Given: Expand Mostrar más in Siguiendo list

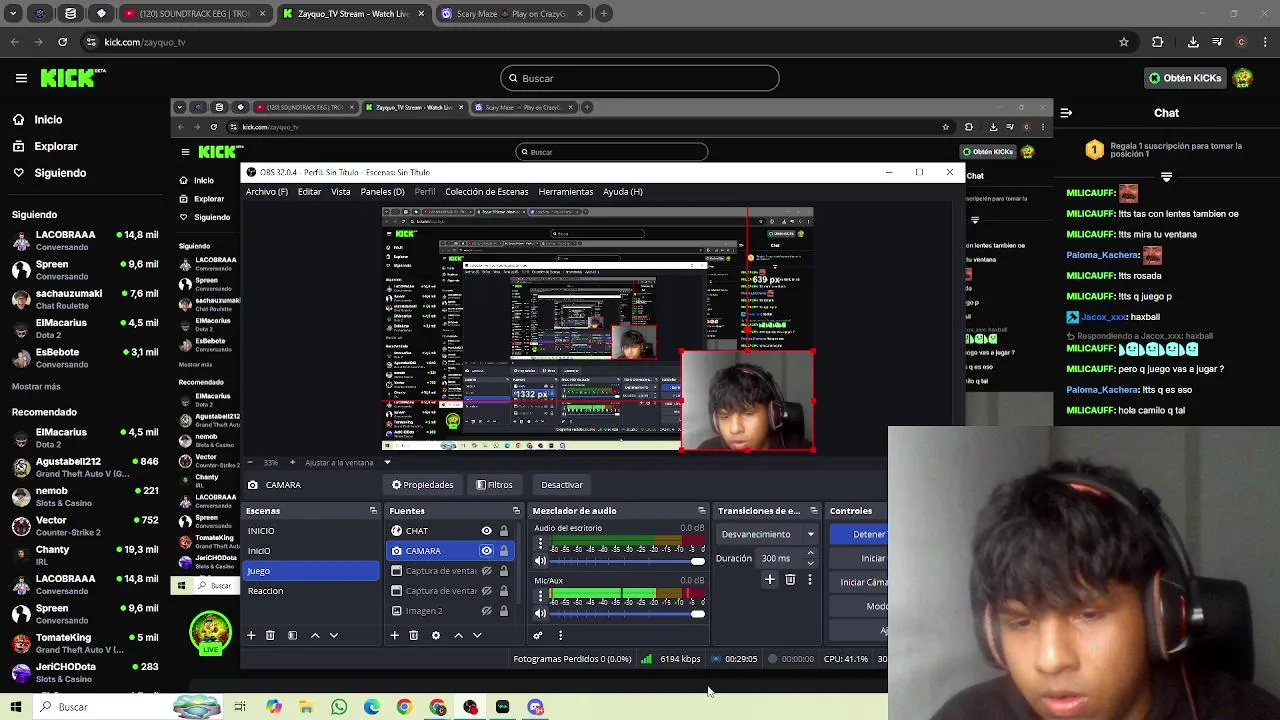Looking at the screenshot, I should (x=36, y=386).
